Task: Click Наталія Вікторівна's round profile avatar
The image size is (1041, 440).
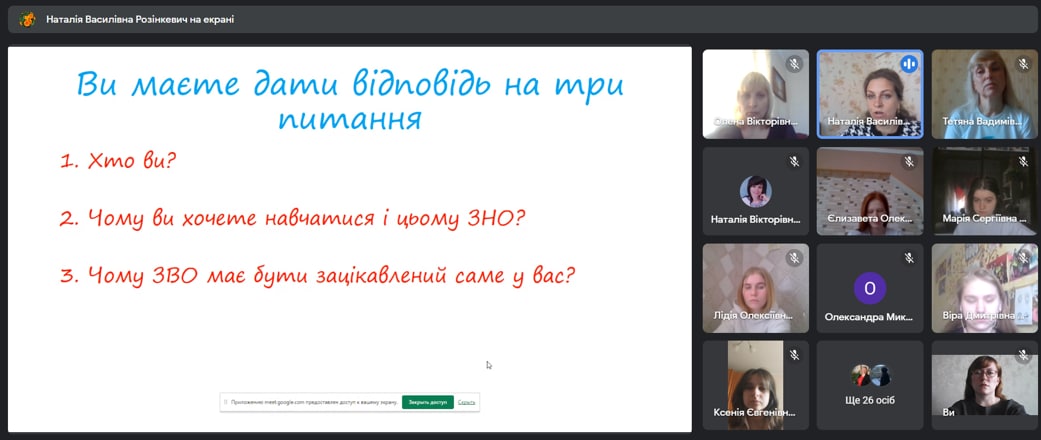Action: [x=756, y=191]
